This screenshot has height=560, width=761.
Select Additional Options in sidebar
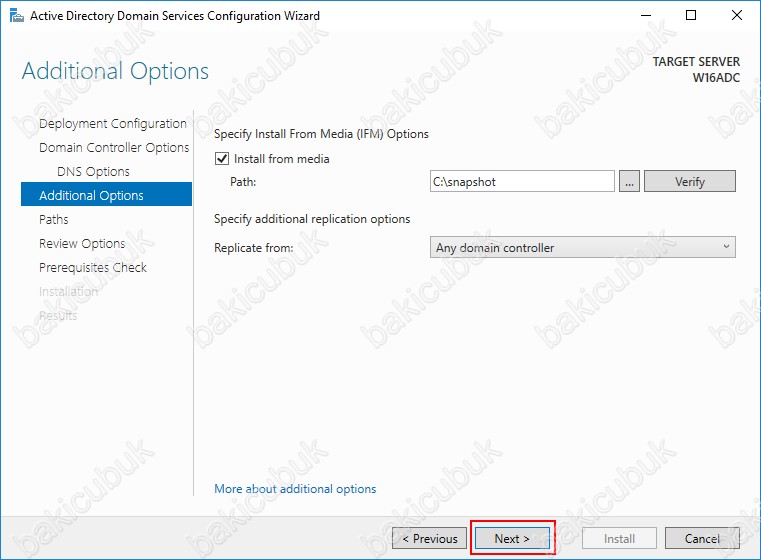coord(106,195)
